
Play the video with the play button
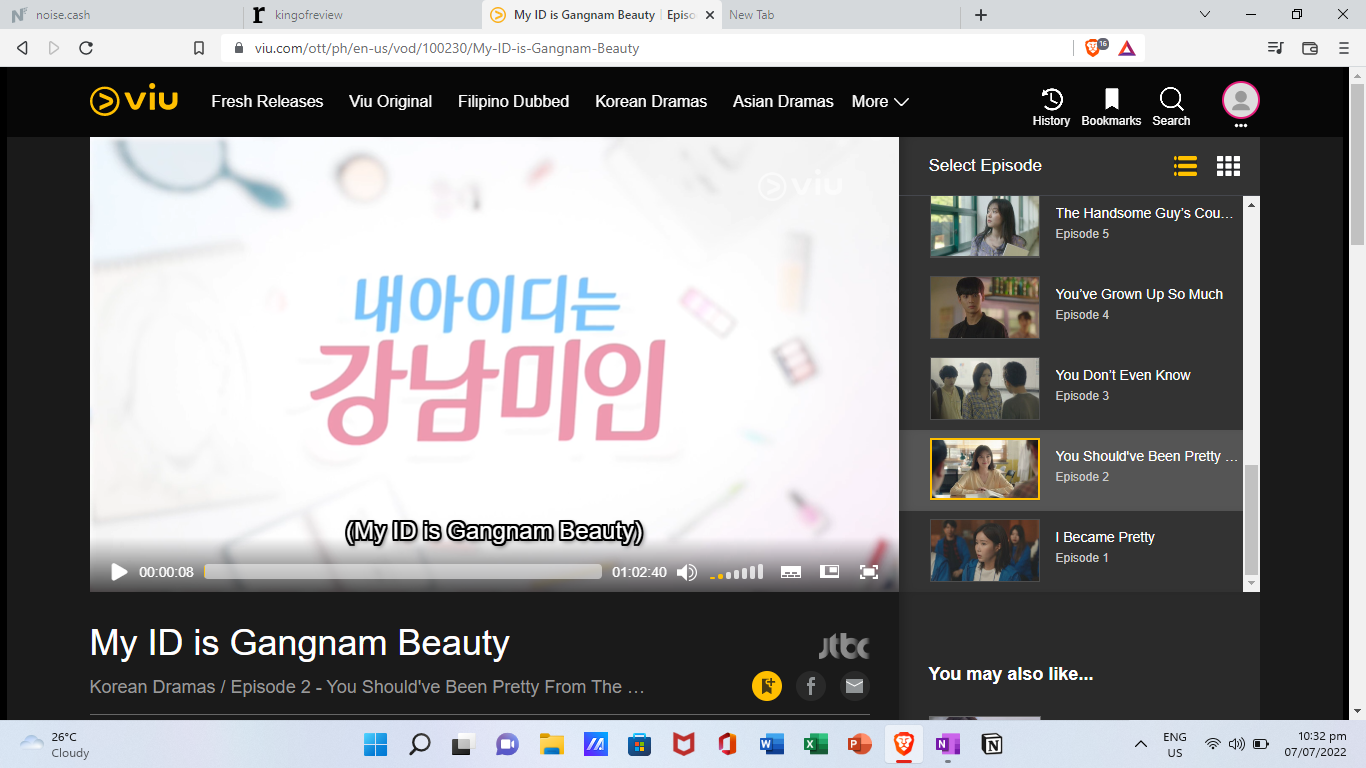pyautogui.click(x=119, y=572)
